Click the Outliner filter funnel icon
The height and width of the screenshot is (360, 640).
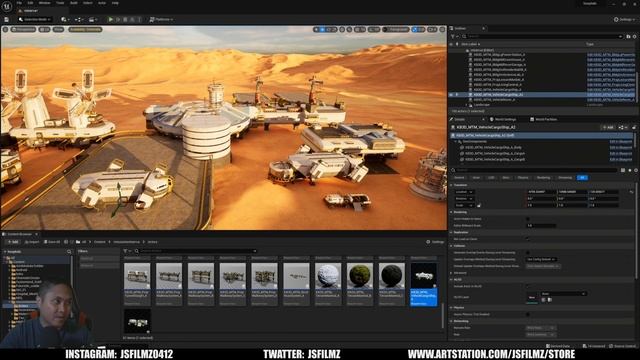click(x=453, y=36)
